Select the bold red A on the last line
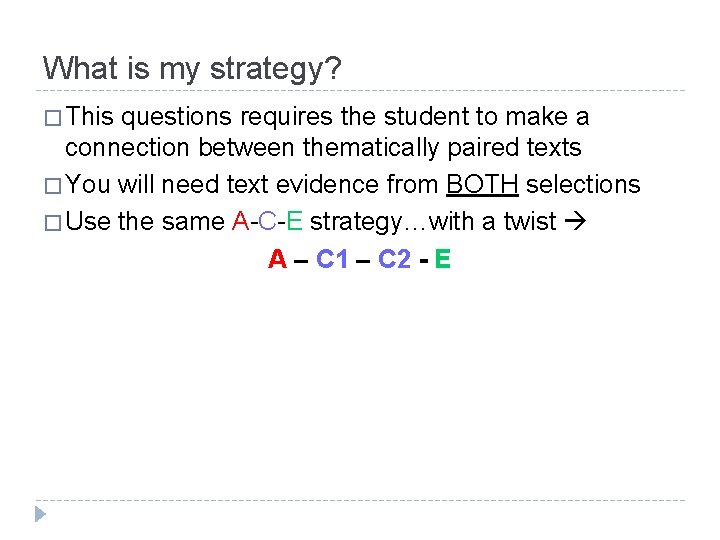720x540 pixels. coord(278,260)
